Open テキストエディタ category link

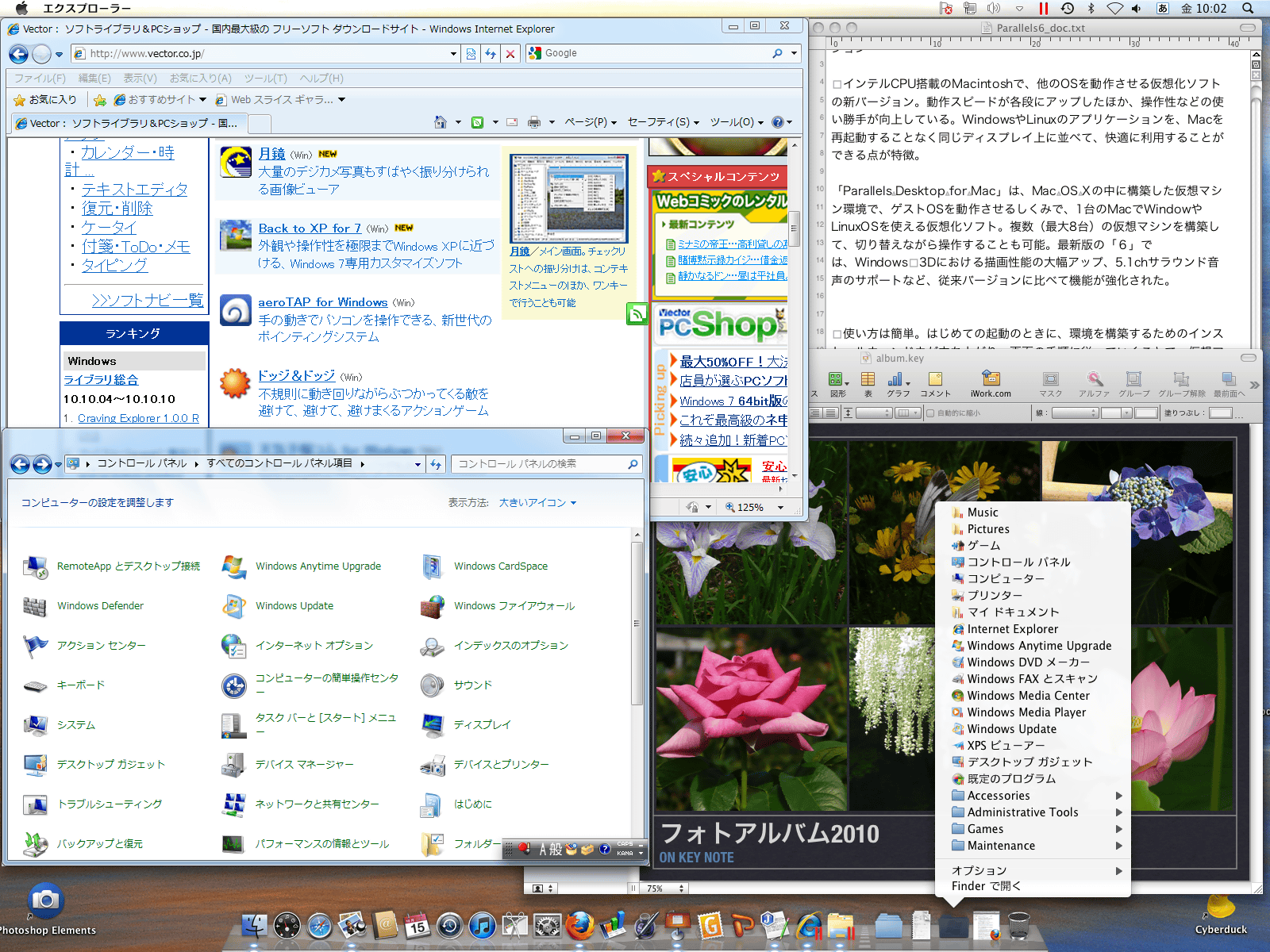(135, 190)
